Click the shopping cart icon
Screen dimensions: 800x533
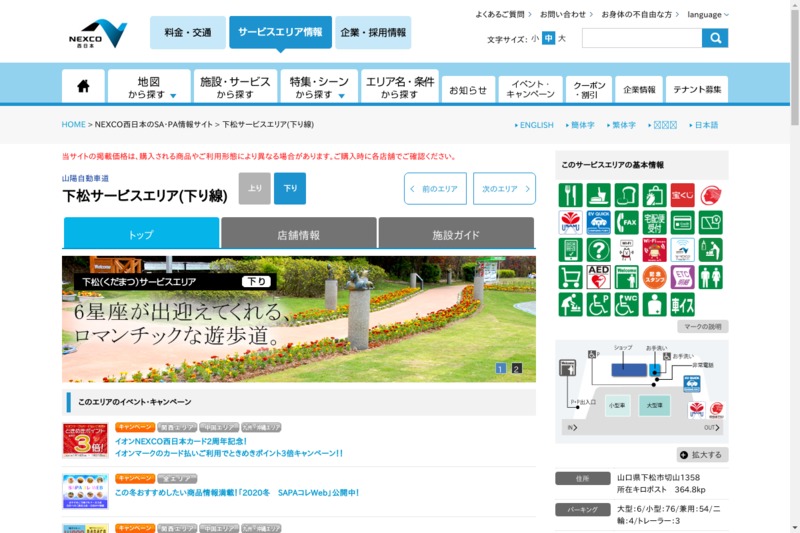point(571,277)
